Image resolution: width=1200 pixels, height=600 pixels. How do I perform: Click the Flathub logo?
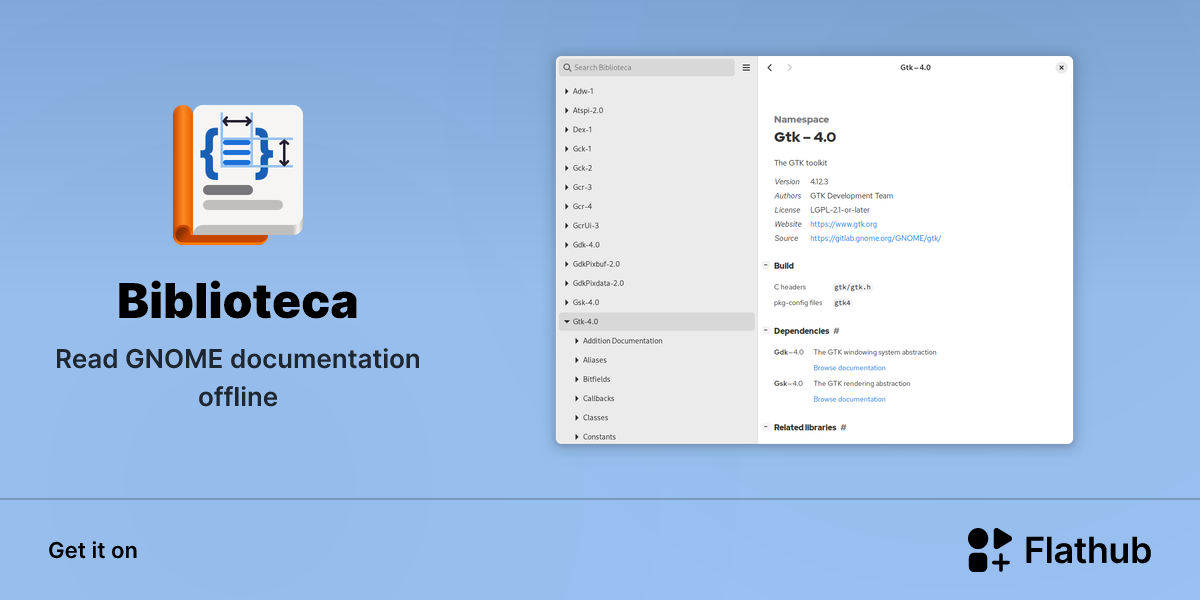[x=1059, y=550]
